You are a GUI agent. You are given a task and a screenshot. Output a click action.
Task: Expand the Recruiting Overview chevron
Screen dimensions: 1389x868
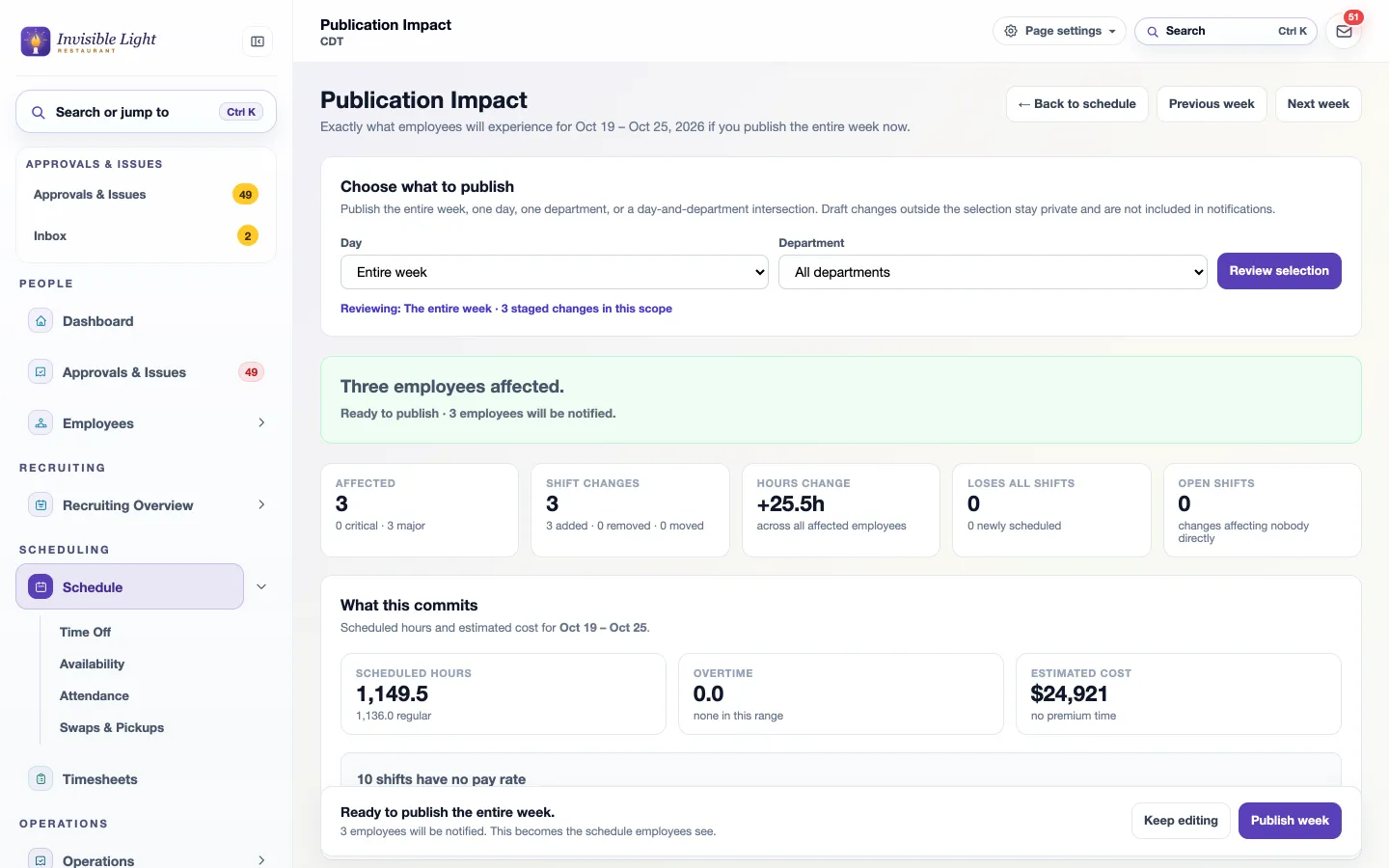261,505
